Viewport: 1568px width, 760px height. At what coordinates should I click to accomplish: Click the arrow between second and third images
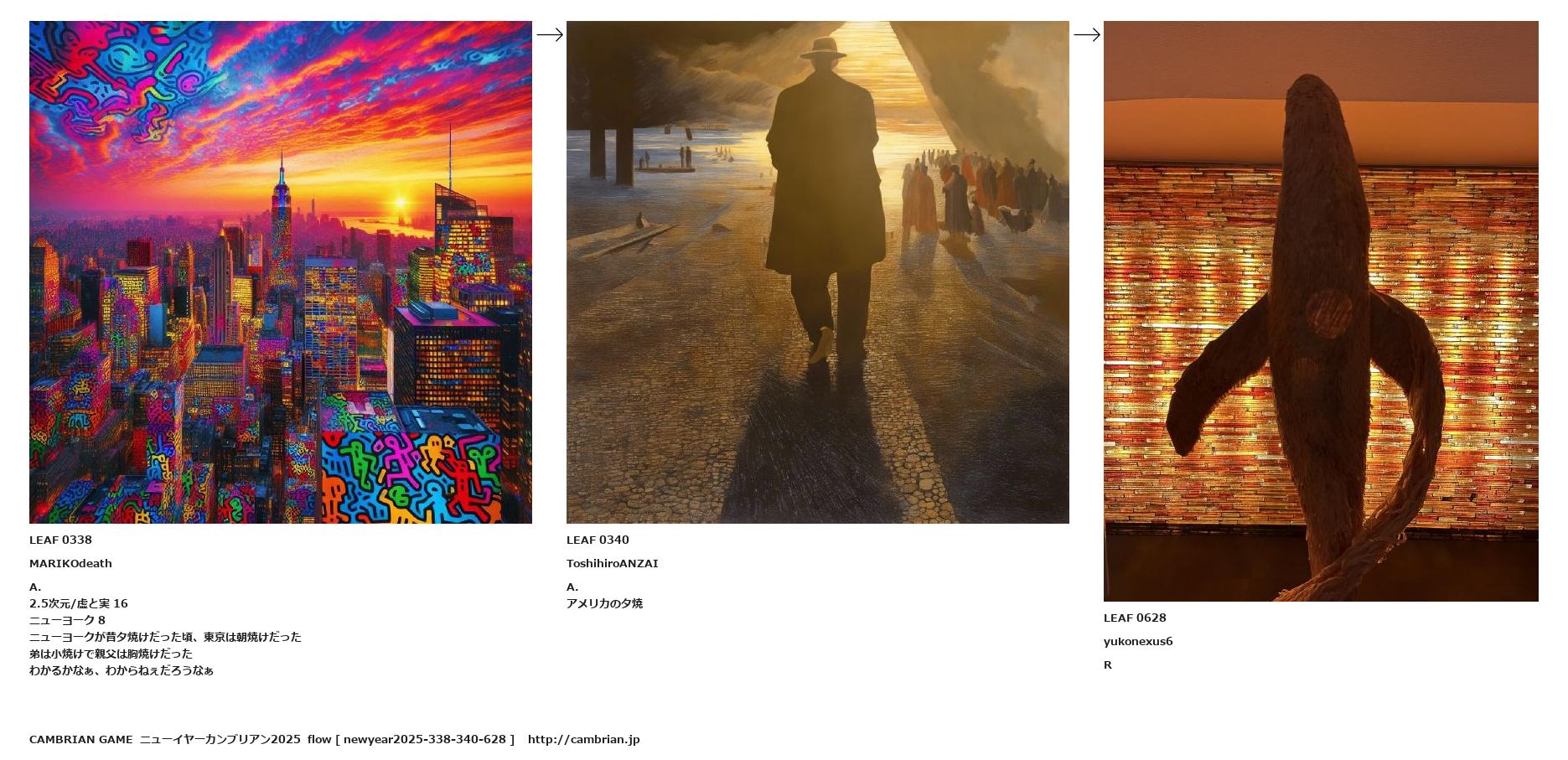[x=1087, y=34]
